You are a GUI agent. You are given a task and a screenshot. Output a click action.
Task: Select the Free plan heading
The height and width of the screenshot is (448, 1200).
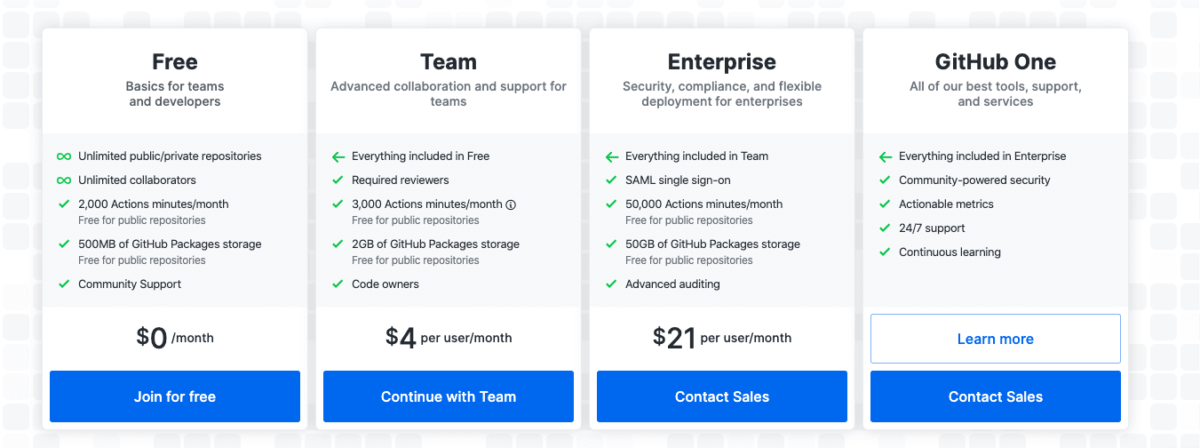point(175,62)
